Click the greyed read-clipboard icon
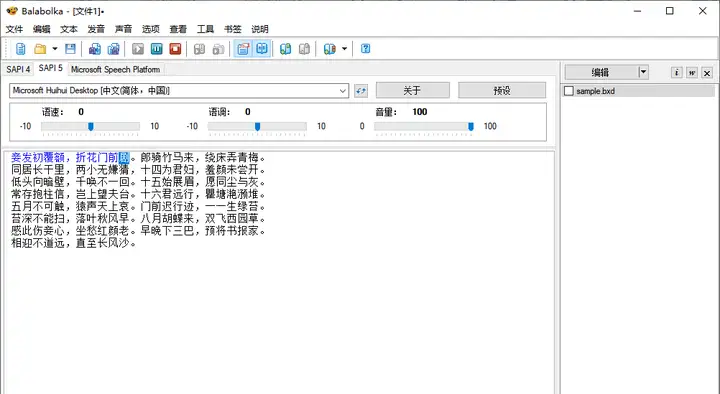Image resolution: width=720 pixels, height=394 pixels. (218, 49)
